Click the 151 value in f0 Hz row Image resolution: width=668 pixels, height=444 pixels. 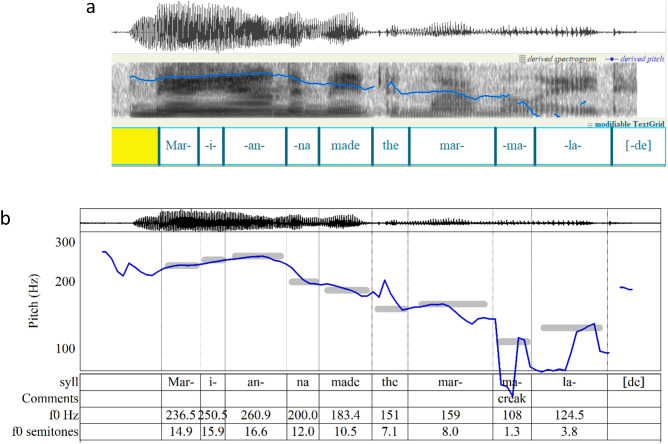click(390, 415)
